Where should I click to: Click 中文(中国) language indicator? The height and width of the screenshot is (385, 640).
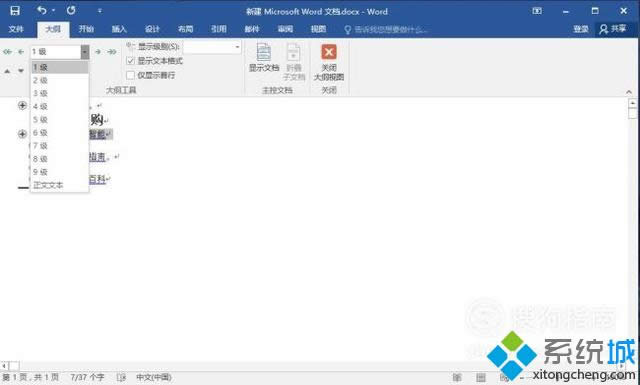coord(154,377)
